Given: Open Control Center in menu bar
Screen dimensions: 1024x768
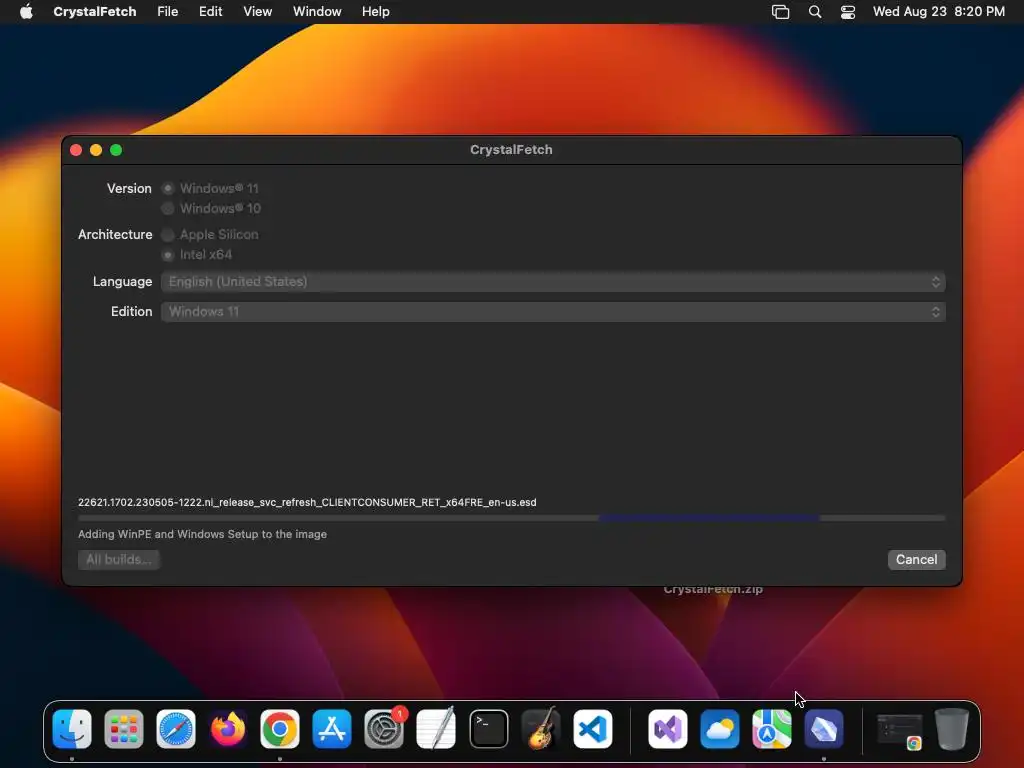Looking at the screenshot, I should pyautogui.click(x=848, y=12).
